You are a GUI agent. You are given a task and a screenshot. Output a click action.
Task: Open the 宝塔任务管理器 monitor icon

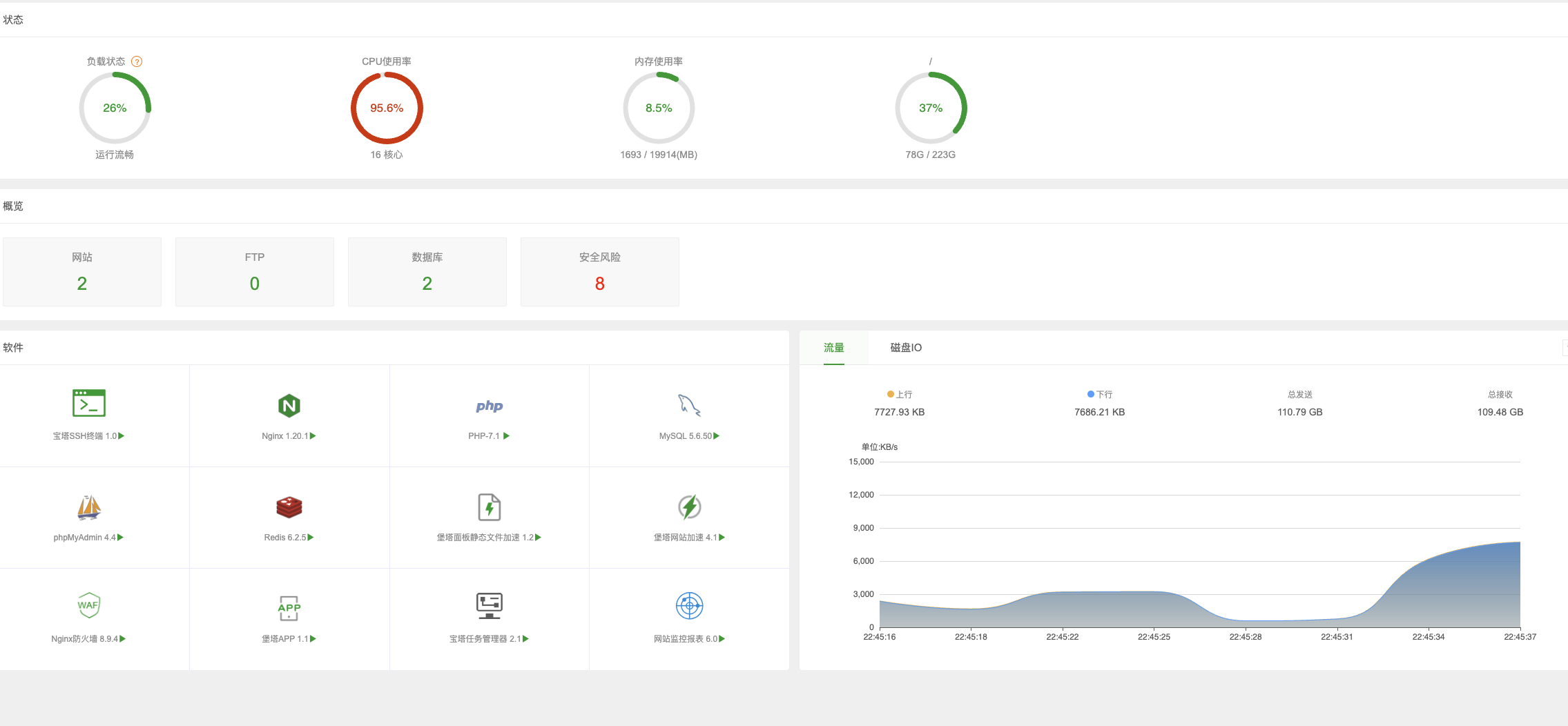tap(489, 606)
